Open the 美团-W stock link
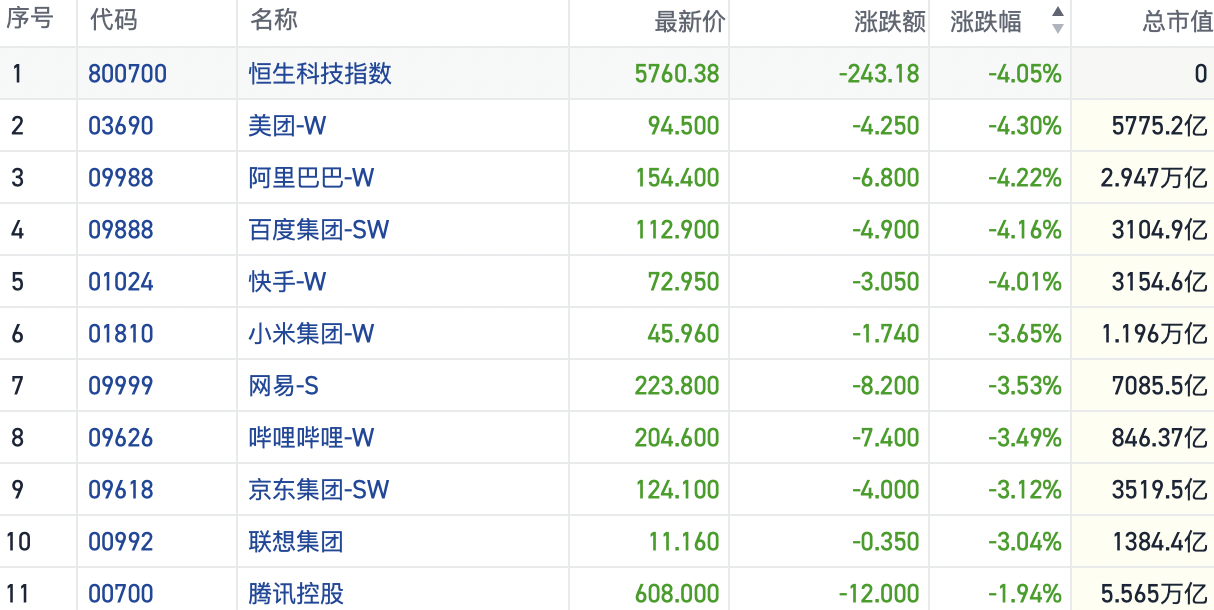This screenshot has width=1214, height=610. (x=287, y=126)
